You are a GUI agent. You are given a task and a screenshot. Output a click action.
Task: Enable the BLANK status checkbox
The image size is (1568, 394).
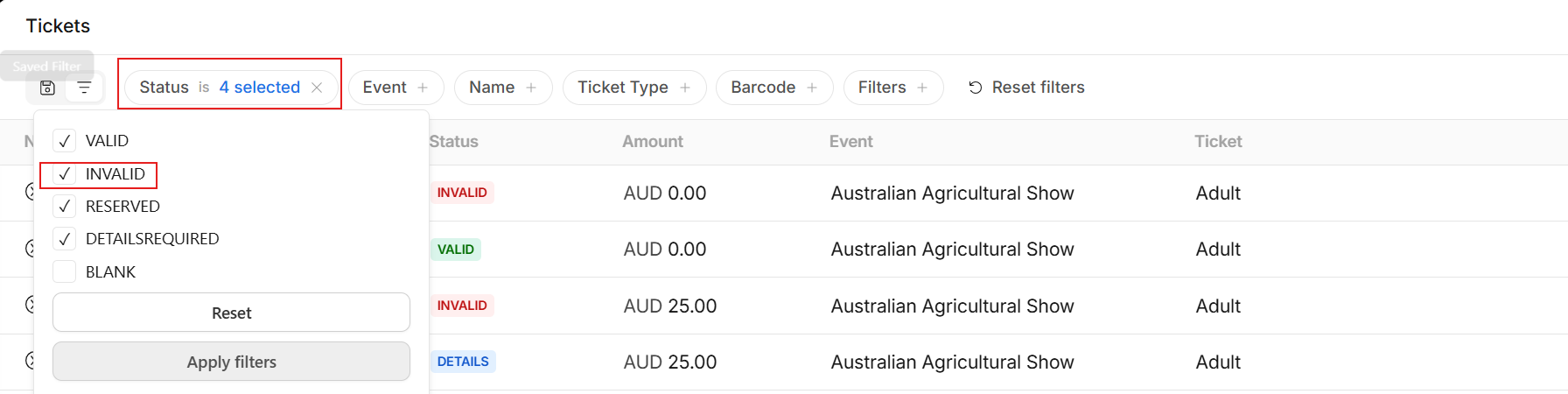65,272
